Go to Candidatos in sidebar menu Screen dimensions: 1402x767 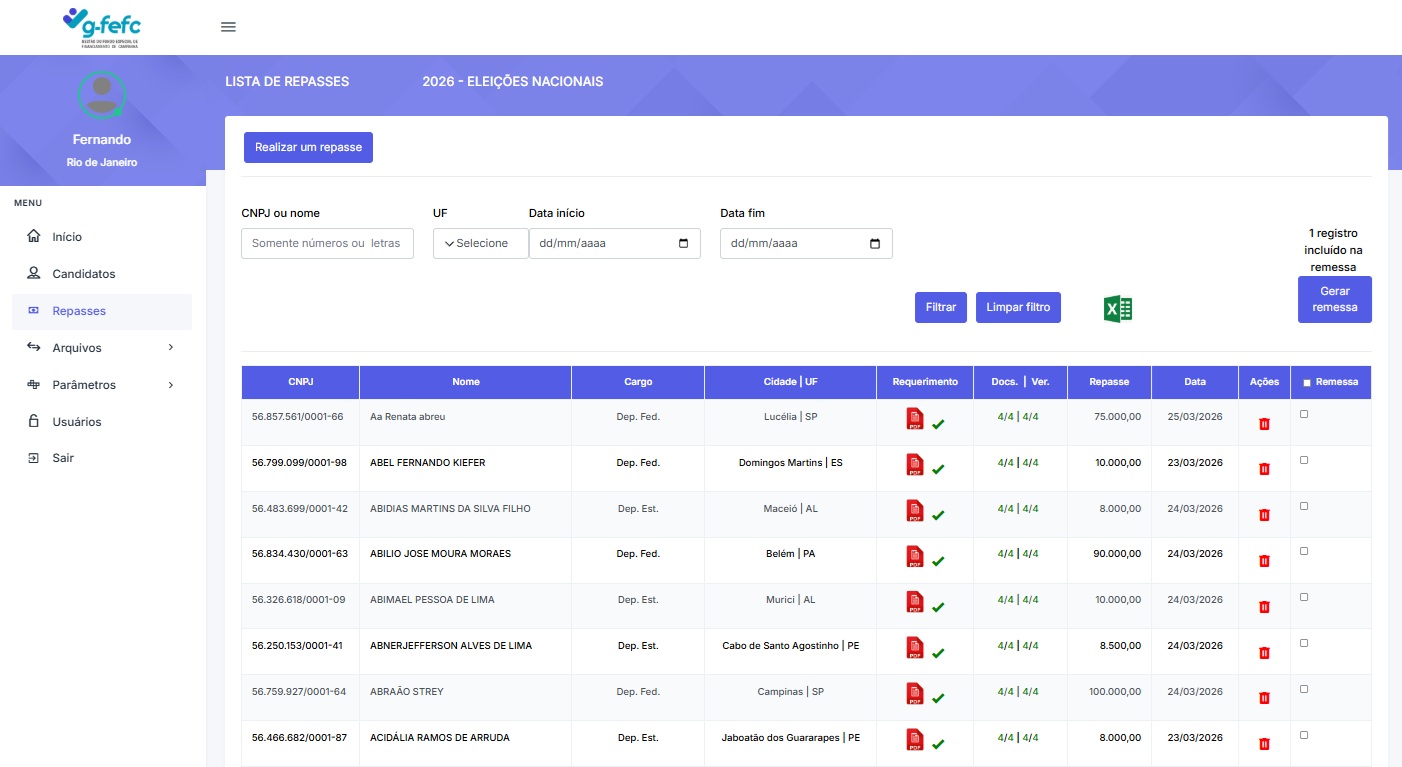[x=84, y=274]
